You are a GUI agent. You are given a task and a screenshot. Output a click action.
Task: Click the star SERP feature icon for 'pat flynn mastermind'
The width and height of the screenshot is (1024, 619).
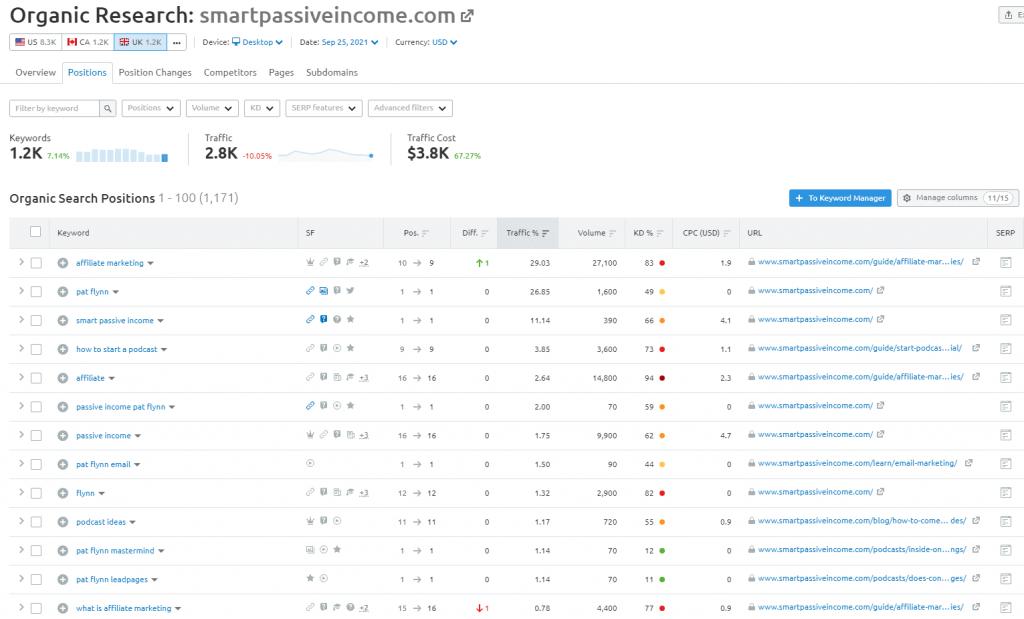[x=337, y=550]
